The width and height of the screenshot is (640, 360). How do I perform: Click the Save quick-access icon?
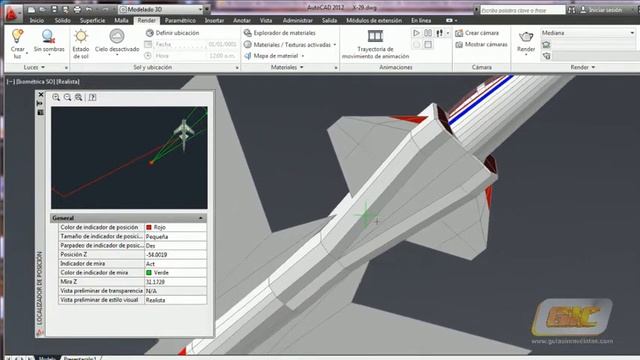(x=54, y=9)
